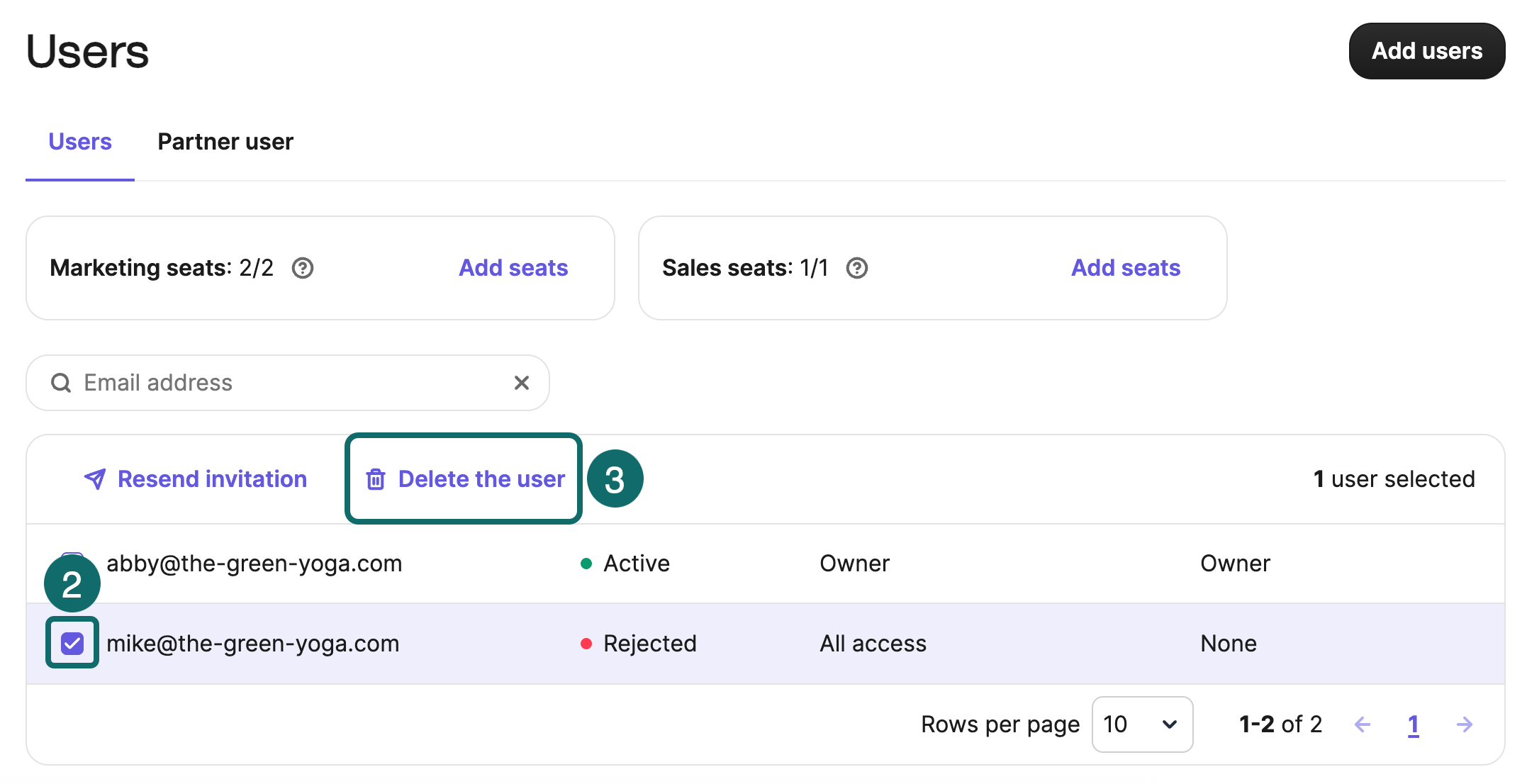Click the Sales seats help icon

(x=856, y=268)
